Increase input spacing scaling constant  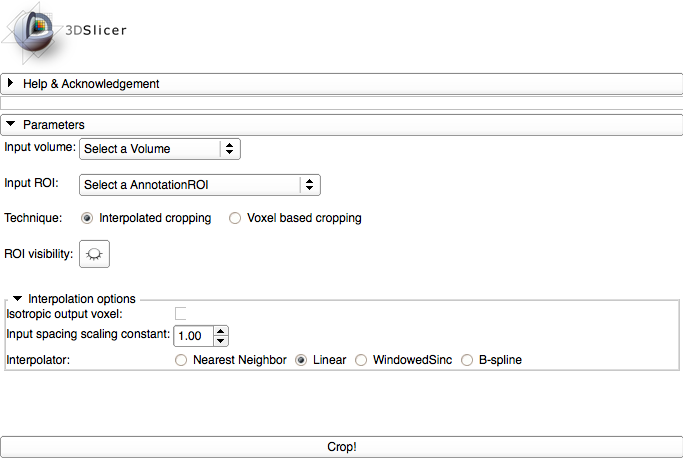tap(221, 331)
